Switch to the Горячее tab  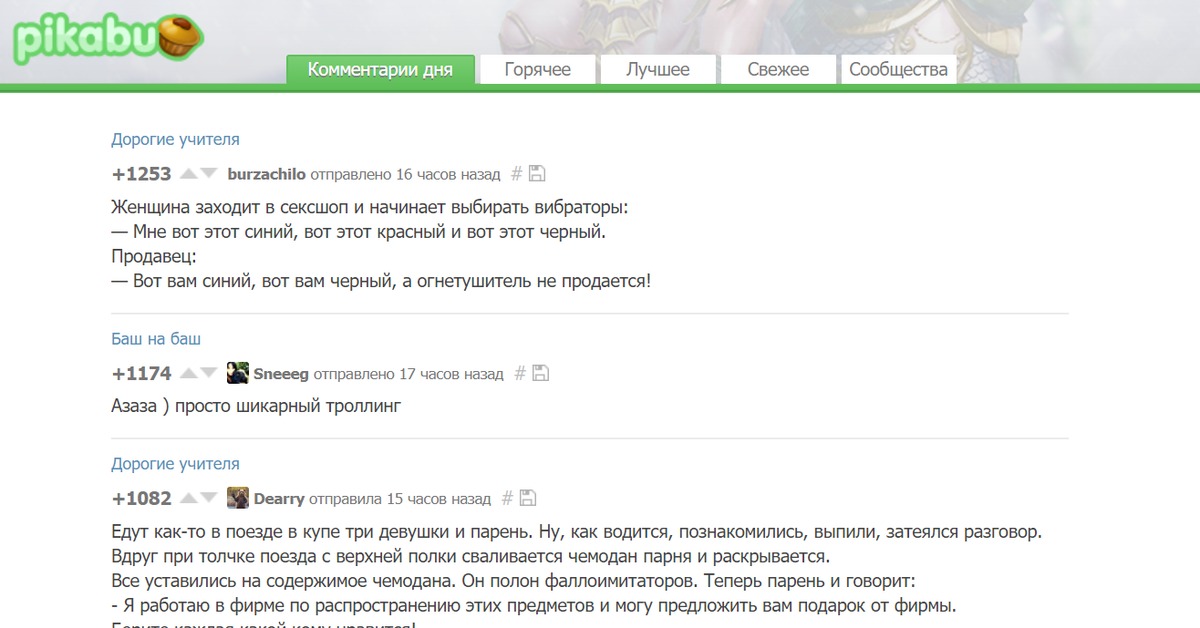click(x=537, y=70)
